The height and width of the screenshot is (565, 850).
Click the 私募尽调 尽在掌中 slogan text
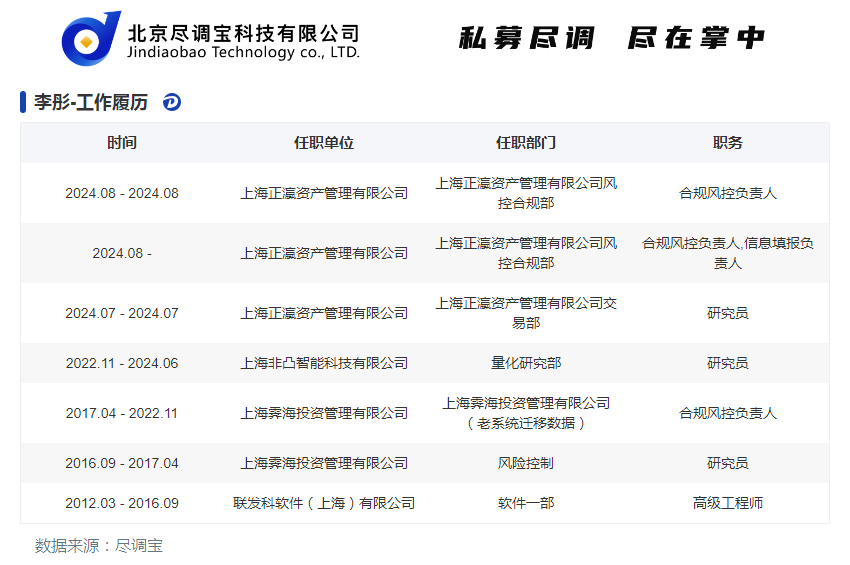click(611, 38)
